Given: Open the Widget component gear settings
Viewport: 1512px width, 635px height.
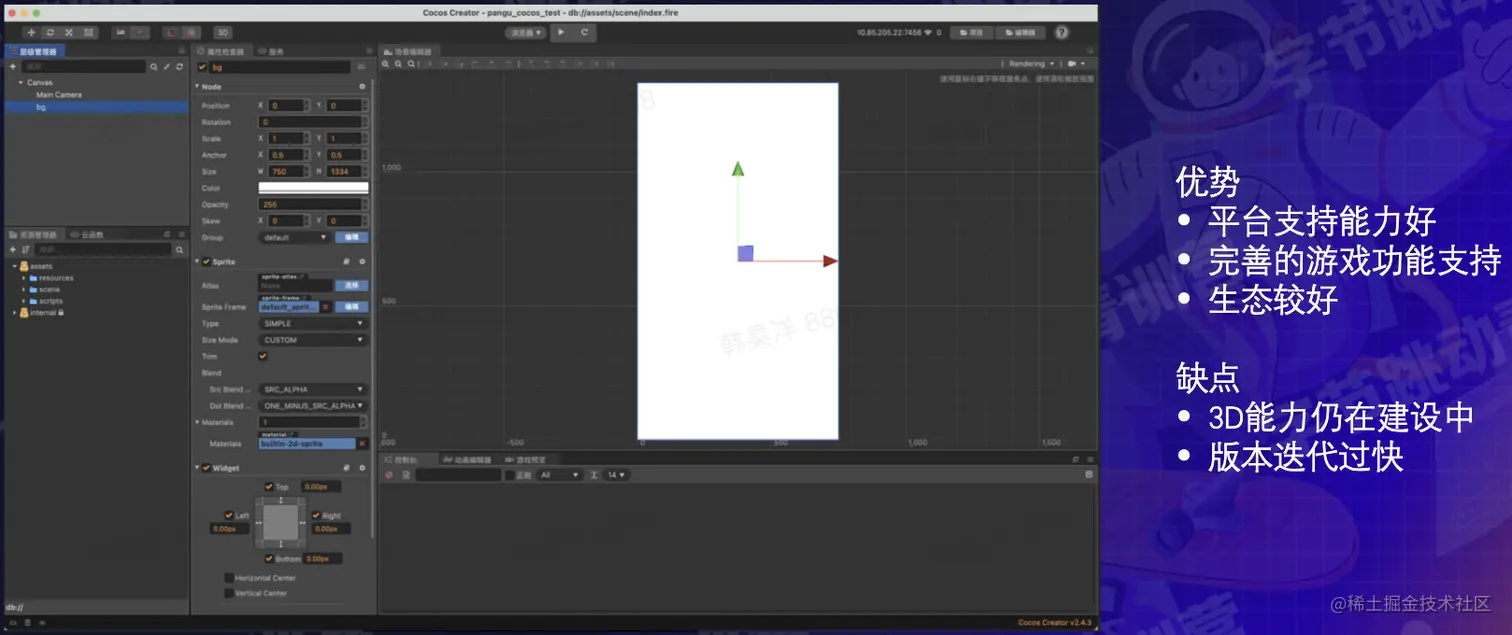Looking at the screenshot, I should click(x=362, y=468).
